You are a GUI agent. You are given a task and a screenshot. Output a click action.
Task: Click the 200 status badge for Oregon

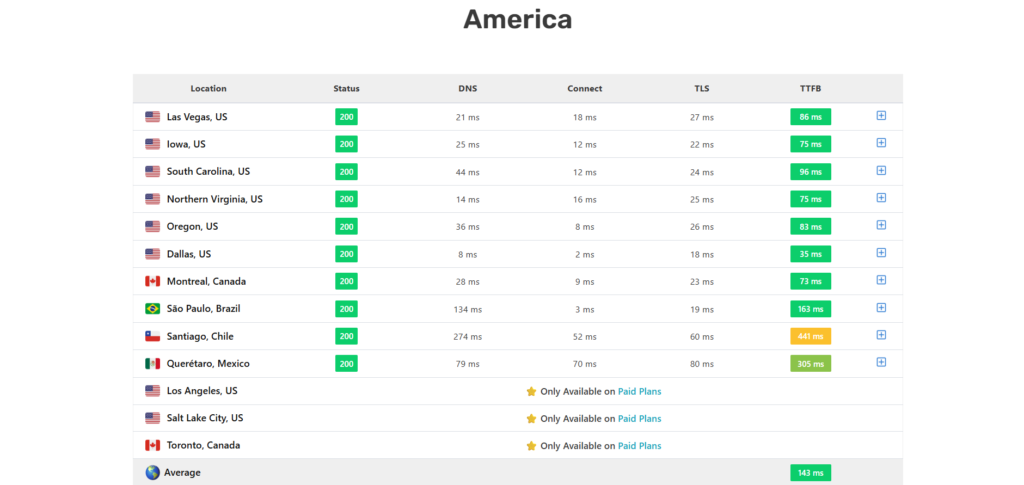click(x=346, y=226)
